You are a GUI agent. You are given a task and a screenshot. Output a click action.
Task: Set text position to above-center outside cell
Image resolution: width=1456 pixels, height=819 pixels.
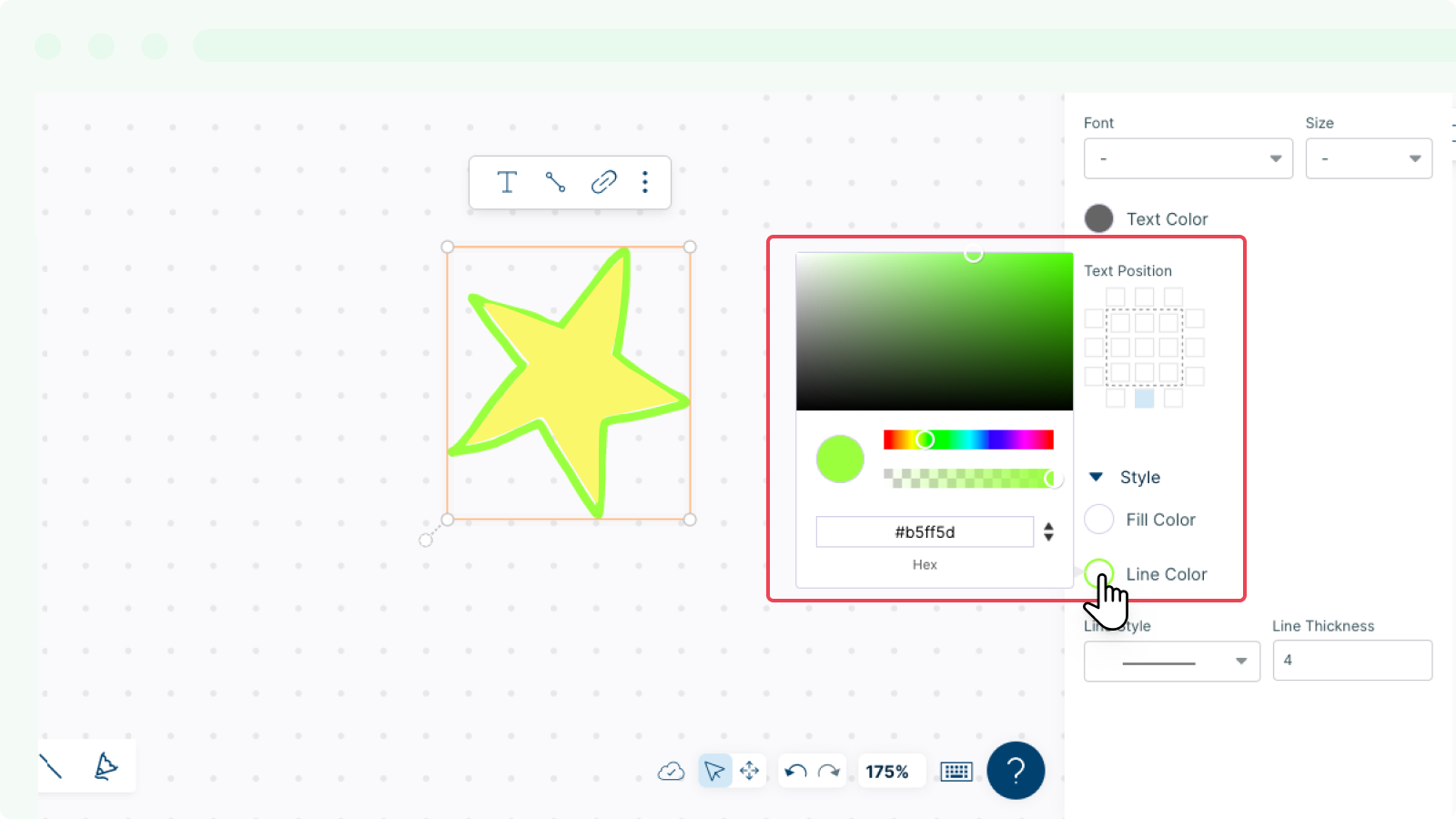click(x=1145, y=297)
